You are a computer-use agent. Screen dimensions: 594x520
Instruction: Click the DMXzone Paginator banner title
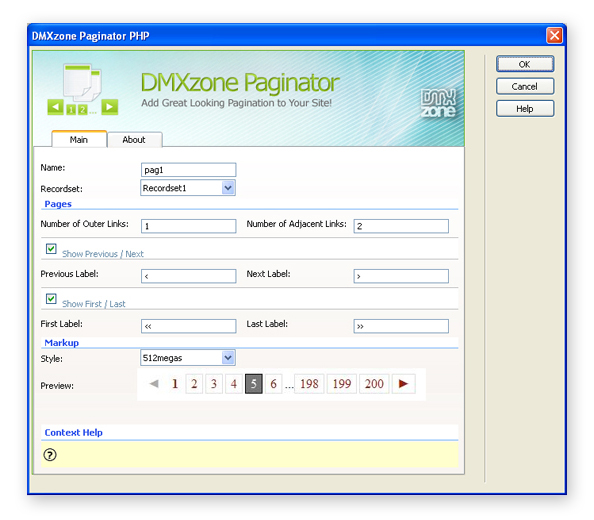pos(240,82)
